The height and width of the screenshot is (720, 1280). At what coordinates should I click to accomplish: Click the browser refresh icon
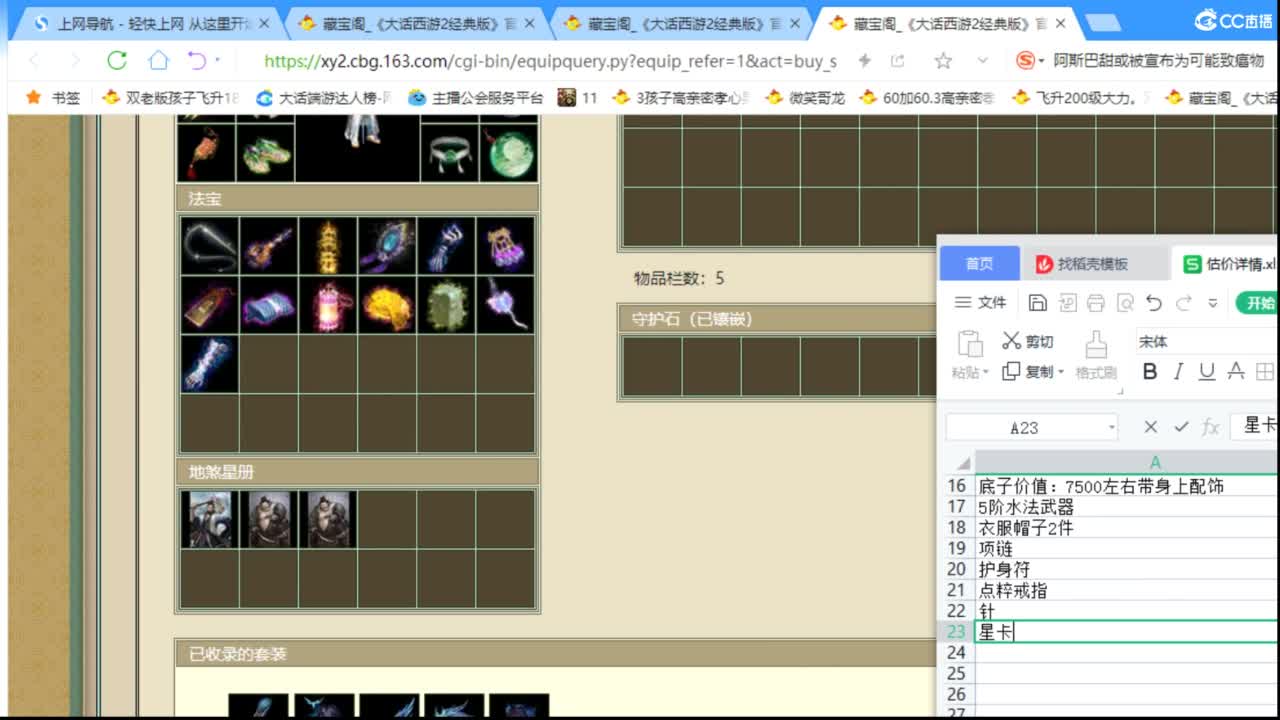(x=117, y=61)
